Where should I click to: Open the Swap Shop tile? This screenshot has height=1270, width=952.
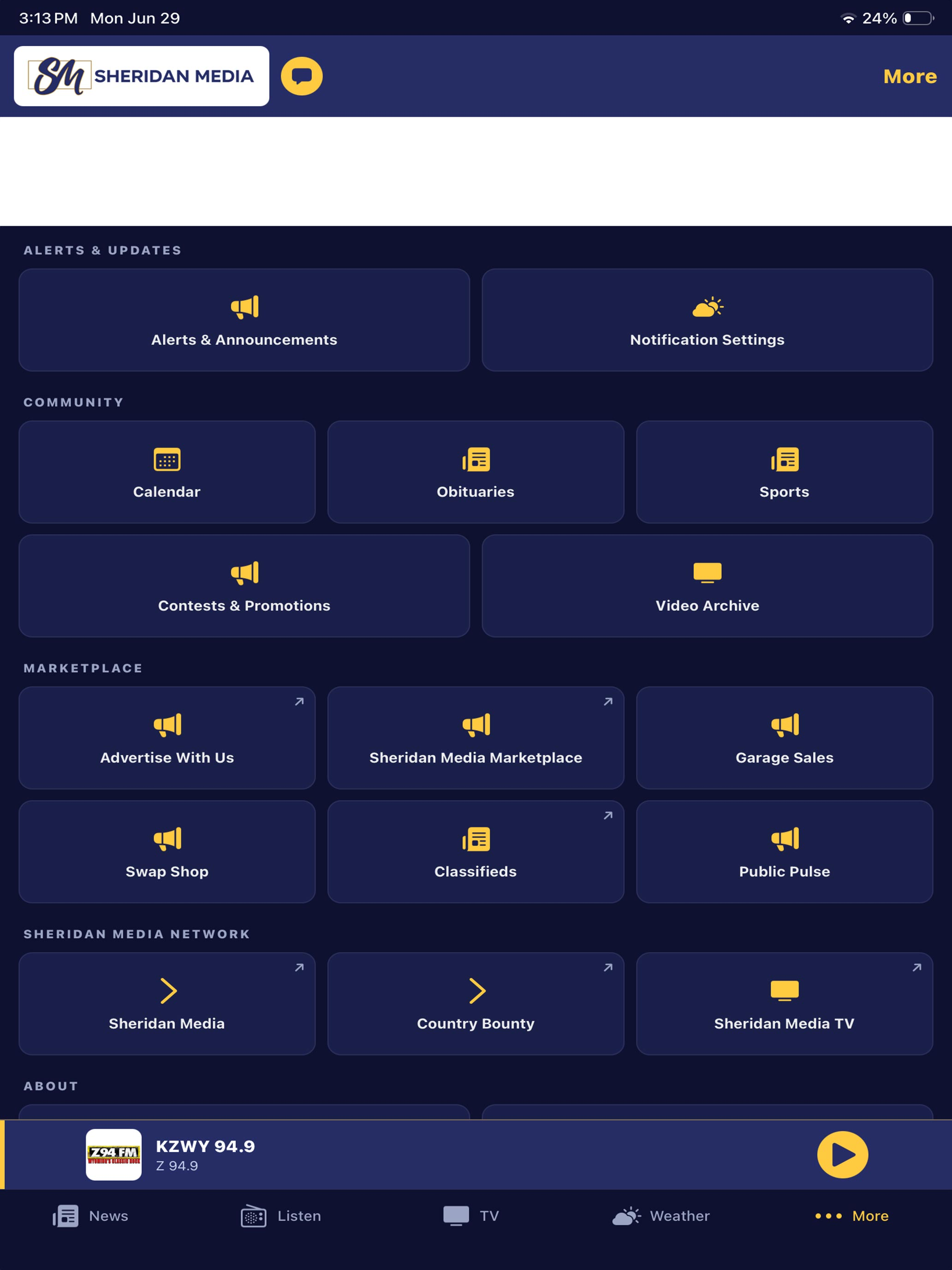pyautogui.click(x=167, y=851)
